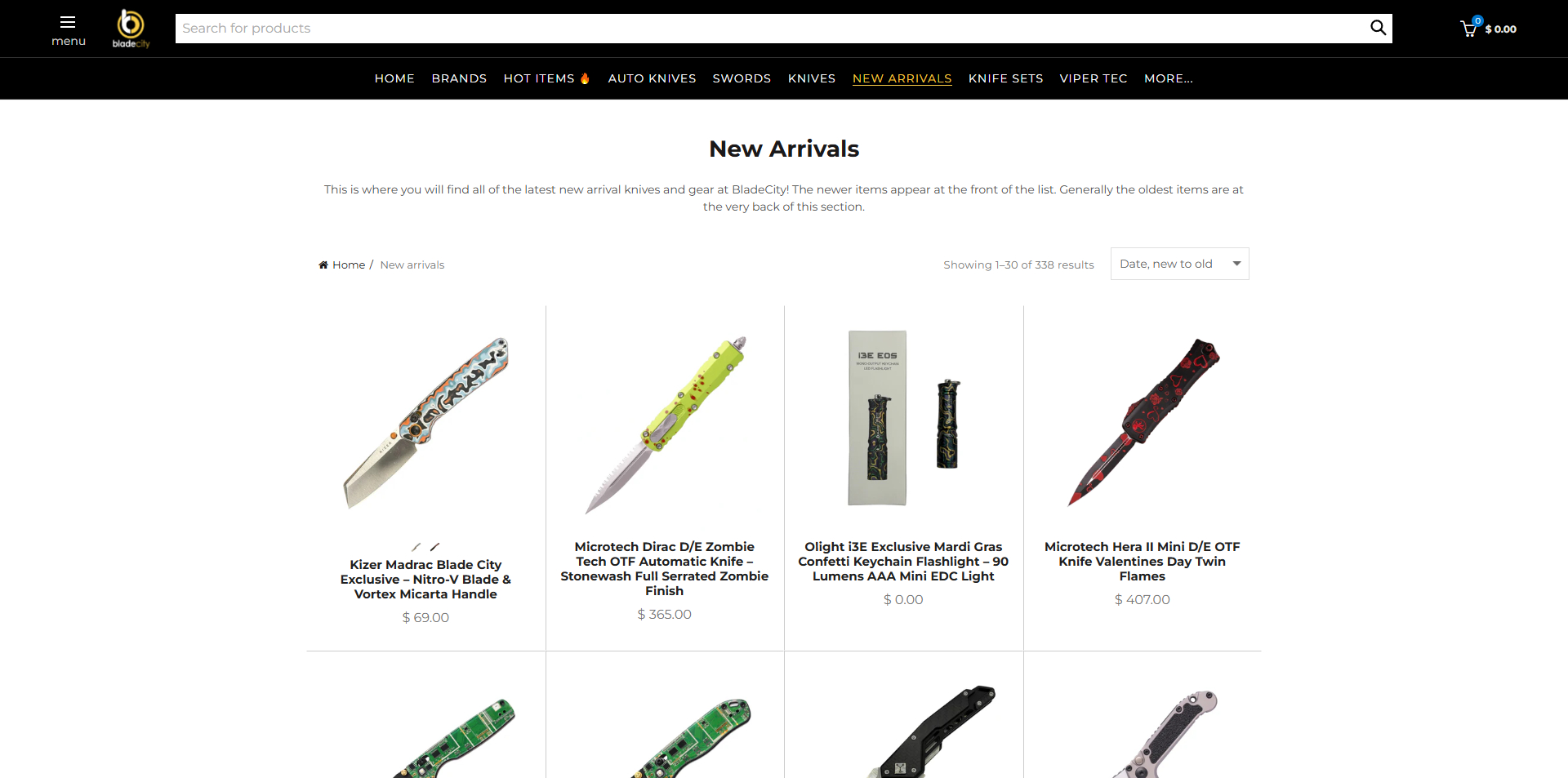1568x778 pixels.
Task: Open Microtech Dirac D/E Zombie Tech product link
Action: pyautogui.click(x=664, y=569)
